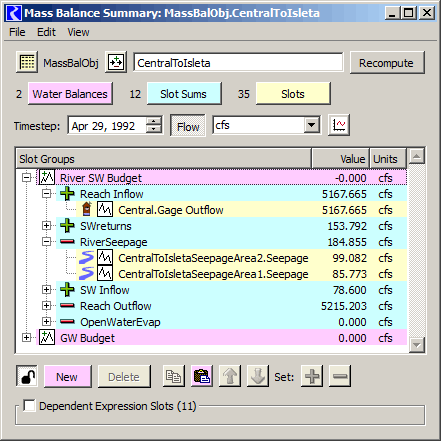
Task: Click the copy slots icon
Action: tap(174, 376)
